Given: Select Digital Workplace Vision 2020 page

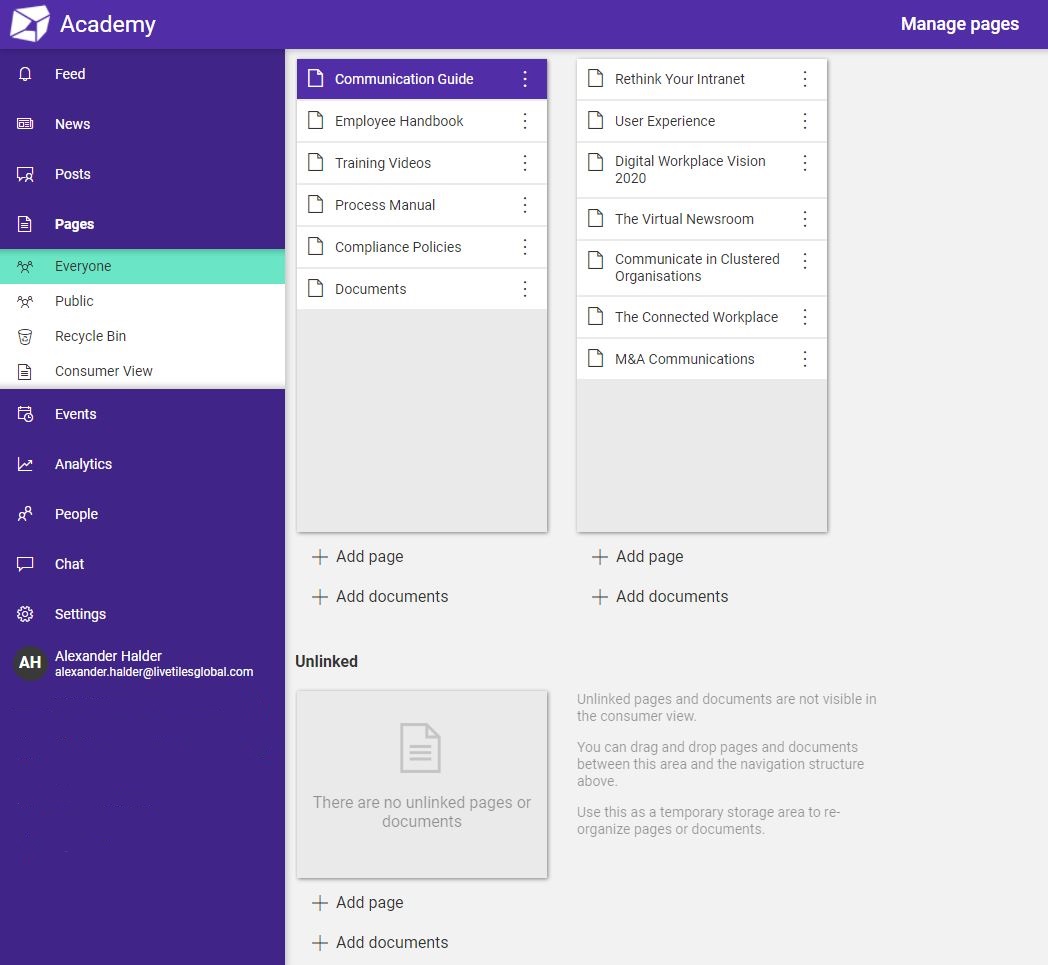Looking at the screenshot, I should coord(702,170).
